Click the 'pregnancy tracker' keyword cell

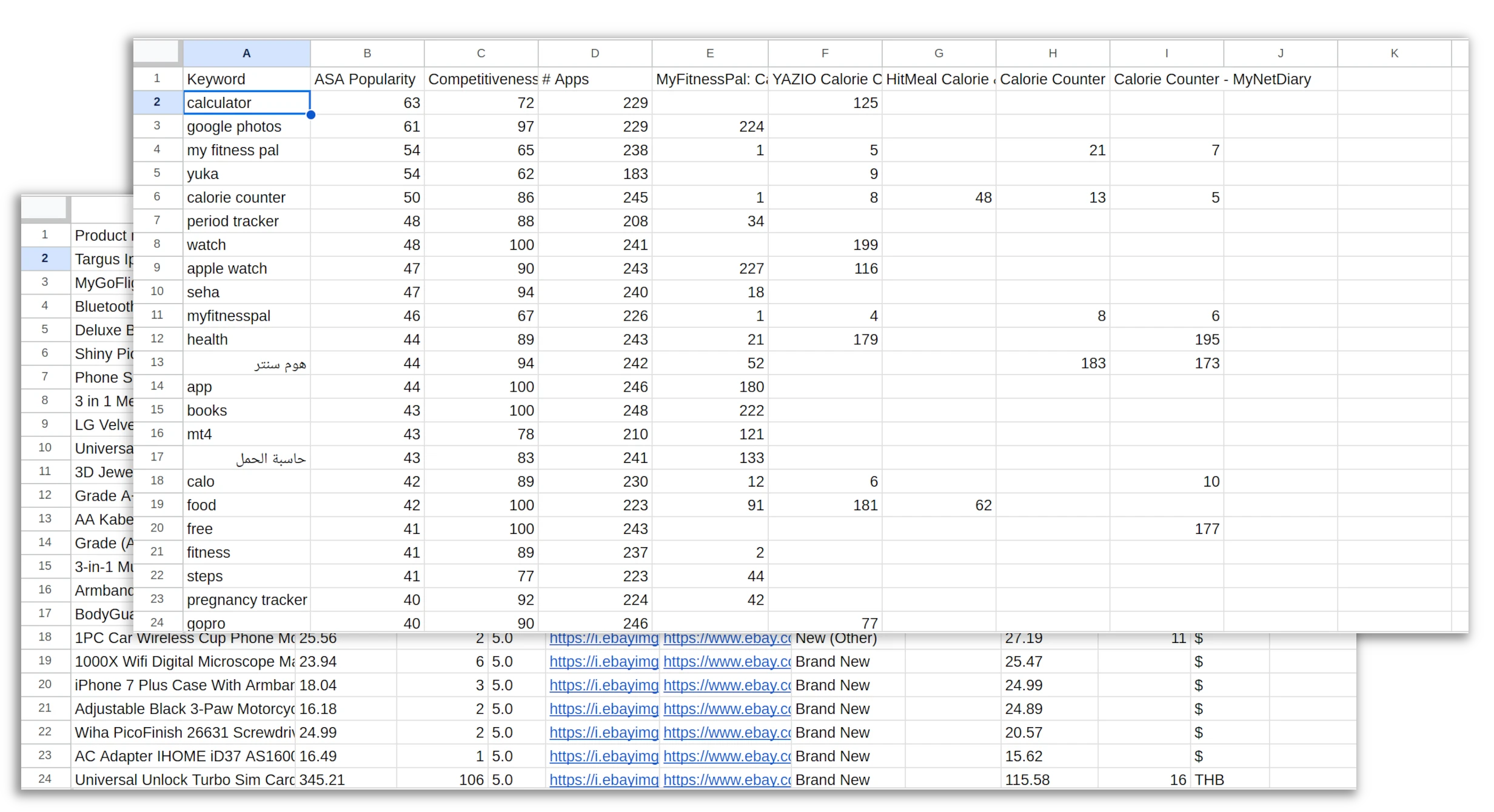[x=246, y=599]
